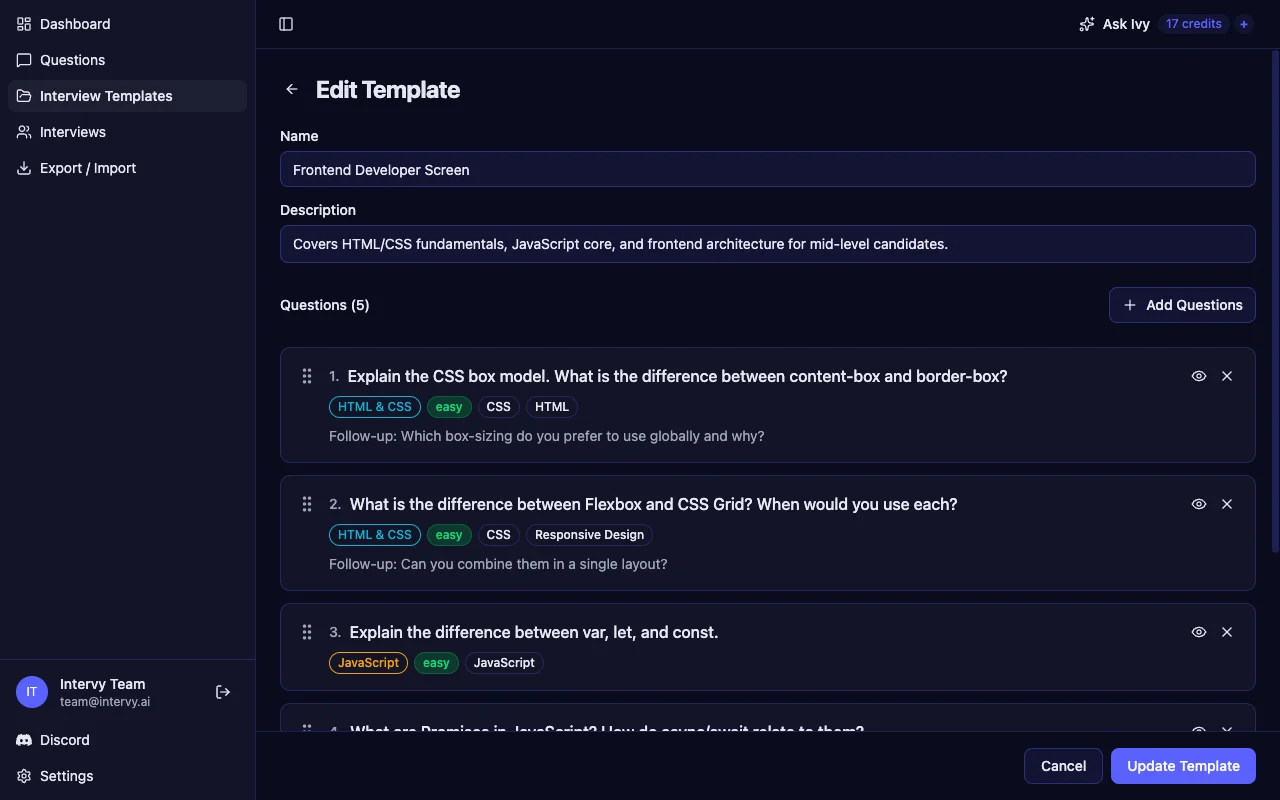This screenshot has height=800, width=1280.
Task: Open Export / Import from the sidebar
Action: tap(87, 168)
